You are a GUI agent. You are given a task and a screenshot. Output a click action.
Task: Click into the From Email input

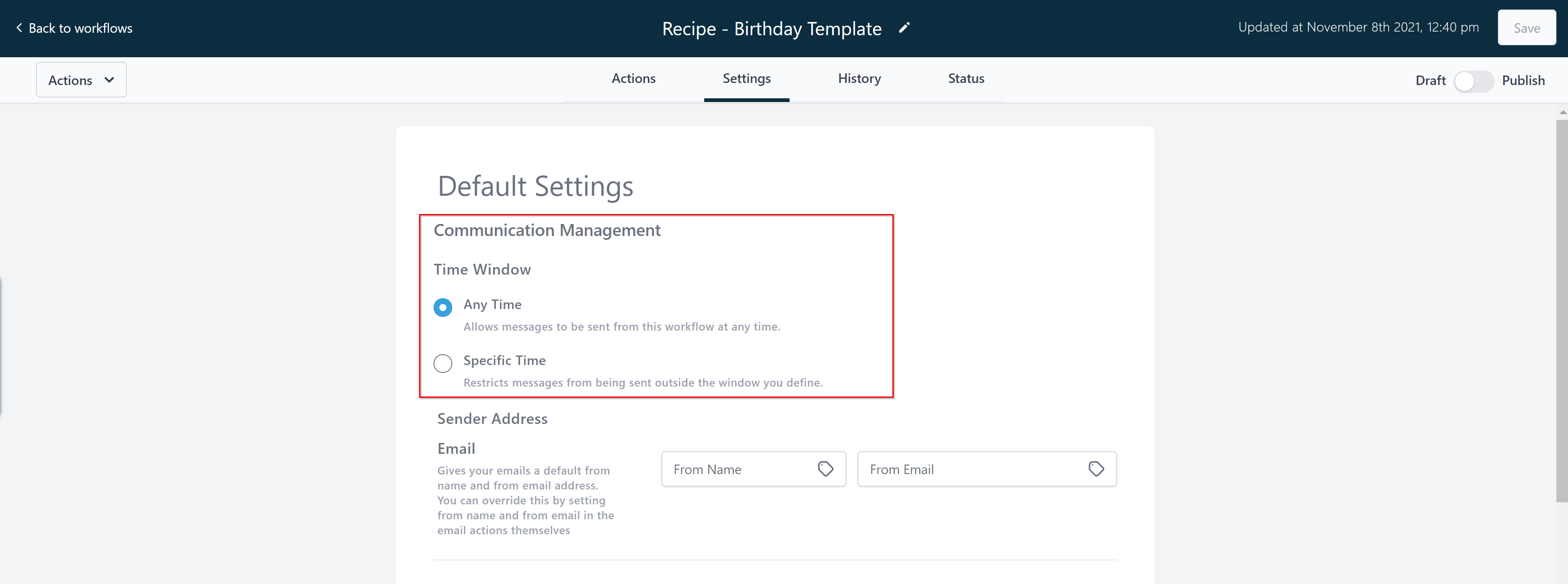[x=987, y=469]
